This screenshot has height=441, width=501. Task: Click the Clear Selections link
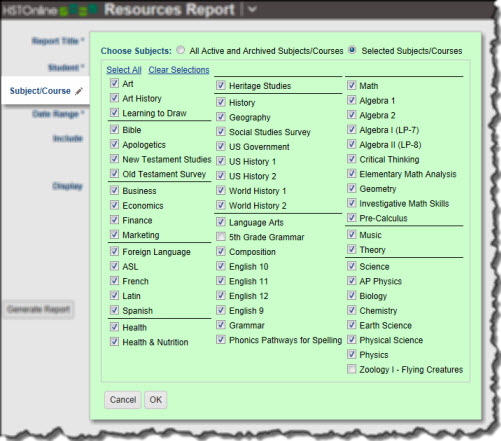[179, 70]
